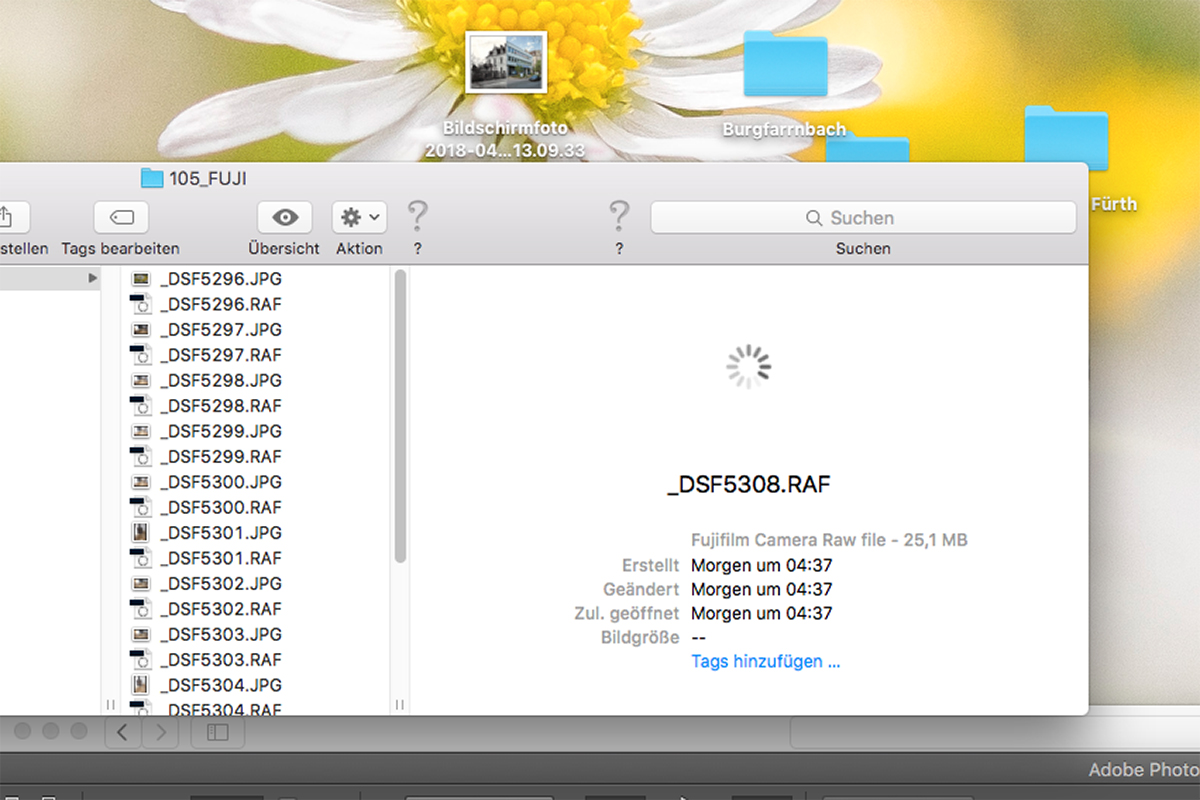
Task: Click the JPG thumbnail icon of _DSF5298.JPG
Action: pos(141,380)
